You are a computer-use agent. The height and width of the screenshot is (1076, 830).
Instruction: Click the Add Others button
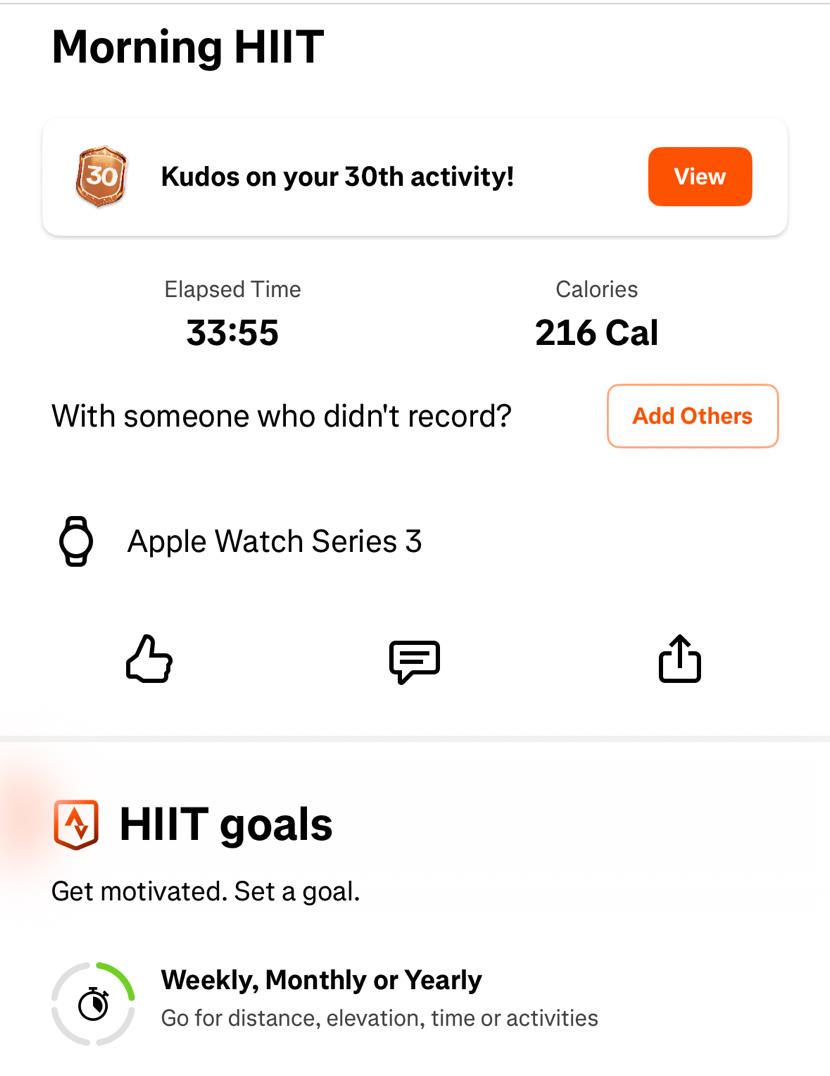693,416
